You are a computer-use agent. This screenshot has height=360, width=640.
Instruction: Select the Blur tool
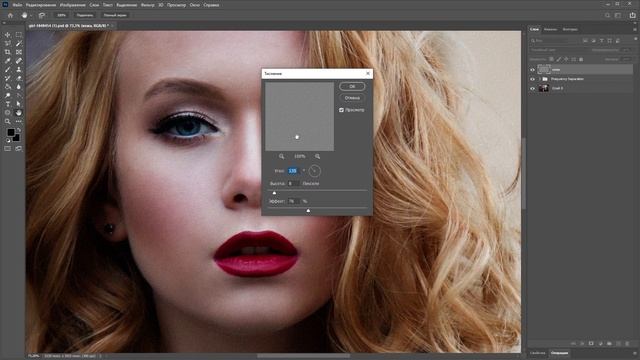coord(19,87)
